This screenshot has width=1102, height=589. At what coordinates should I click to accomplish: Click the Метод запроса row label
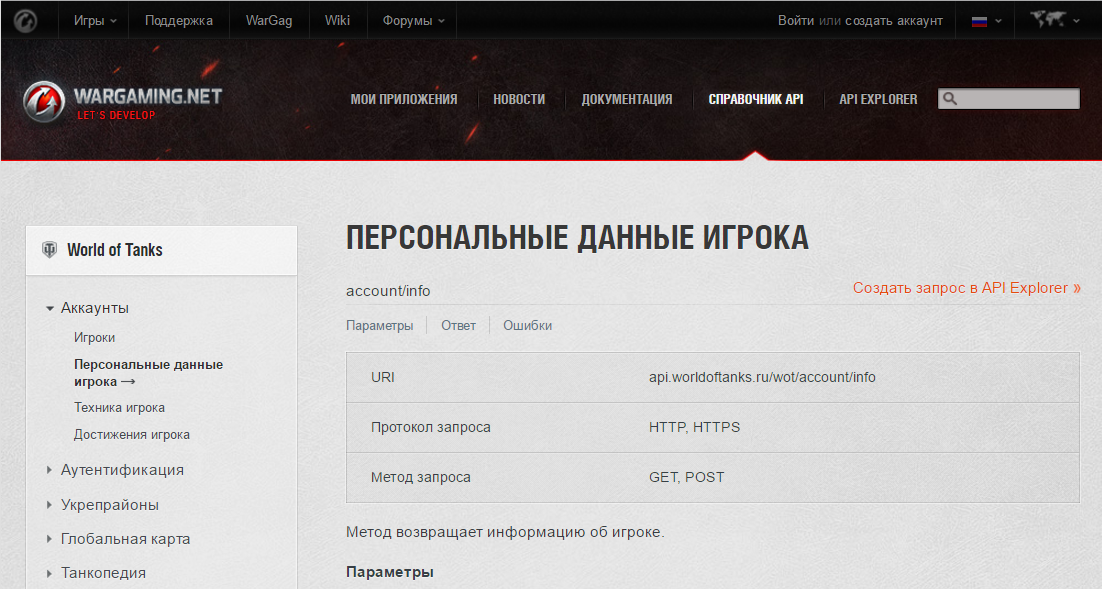click(420, 477)
